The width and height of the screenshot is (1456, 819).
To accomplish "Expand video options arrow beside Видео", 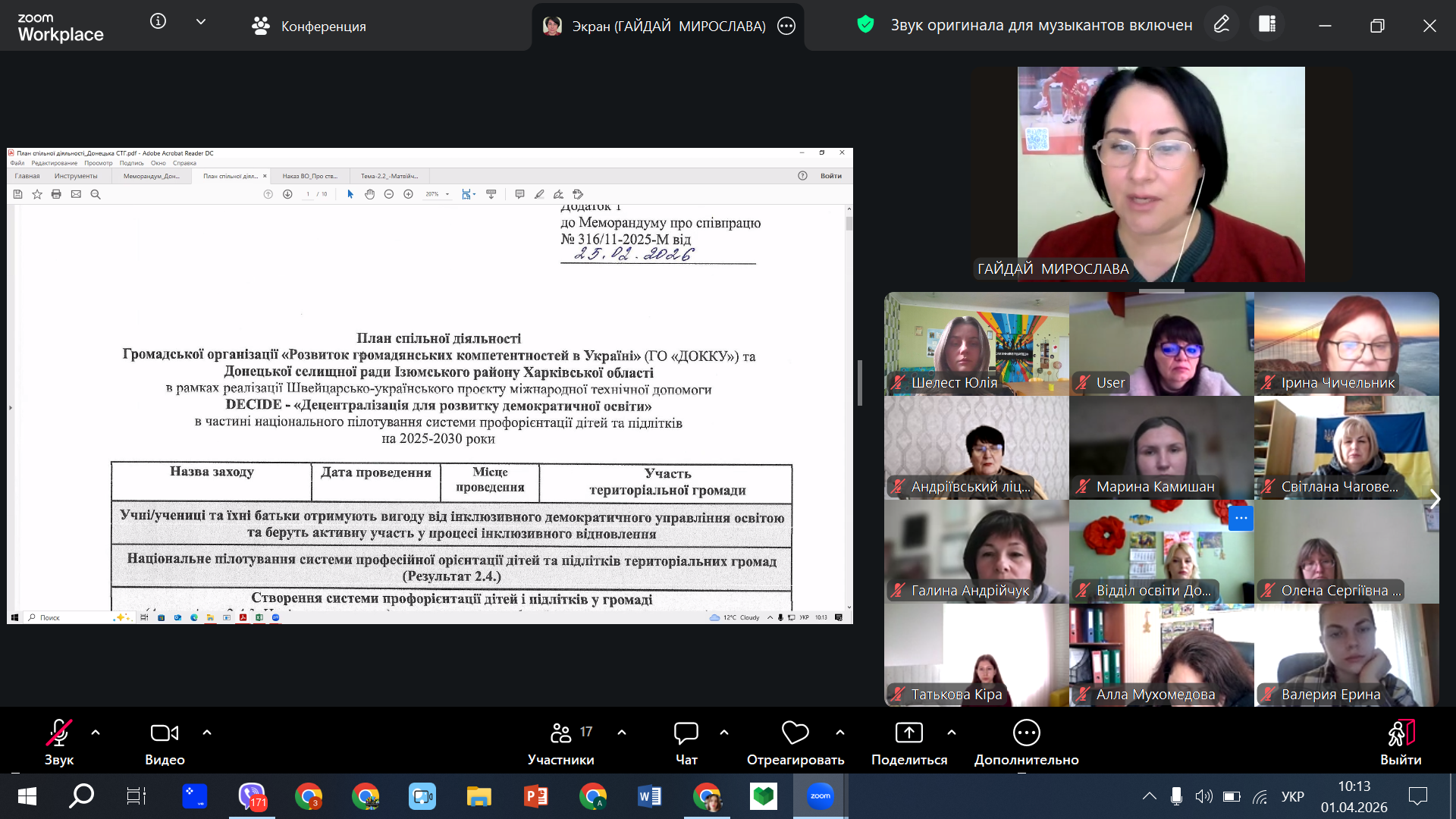I will (x=207, y=733).
